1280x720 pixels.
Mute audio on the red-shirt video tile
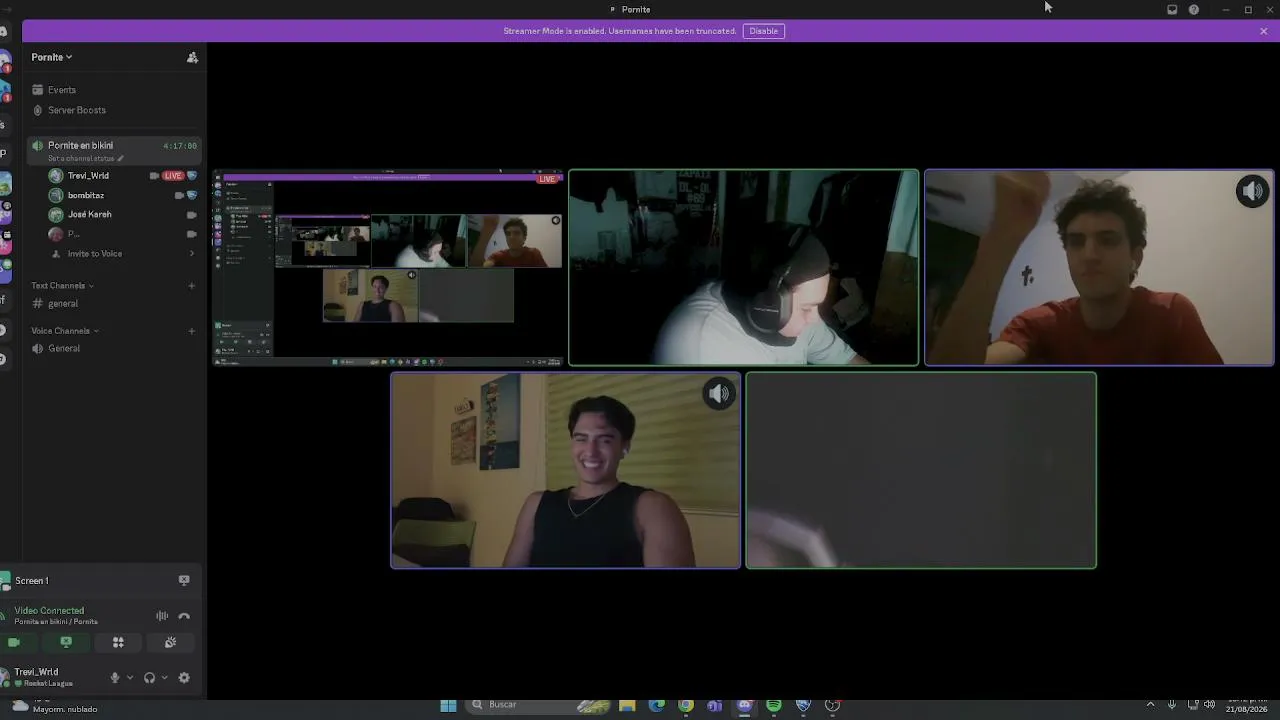click(x=1252, y=191)
